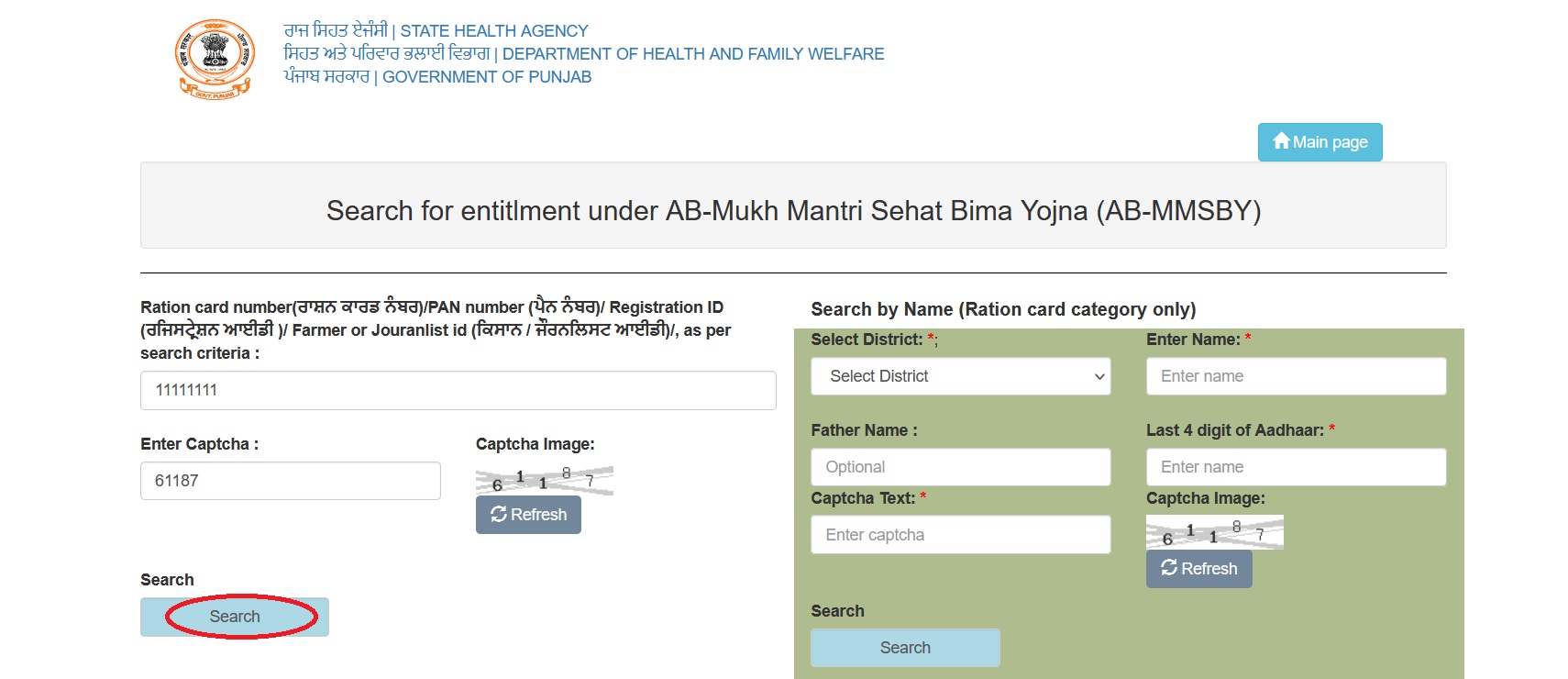Screen dimensions: 1568x679
Task: Focus the Captcha Text input box
Action: [960, 535]
